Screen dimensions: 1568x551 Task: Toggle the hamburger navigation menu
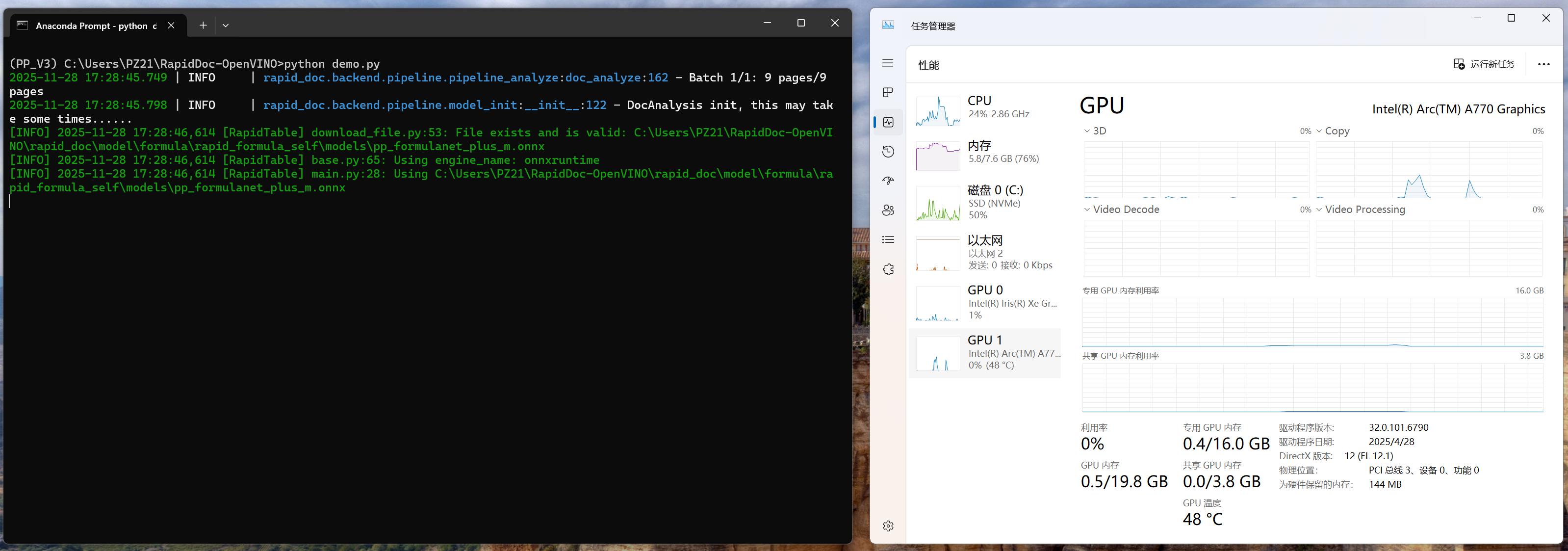click(x=888, y=63)
